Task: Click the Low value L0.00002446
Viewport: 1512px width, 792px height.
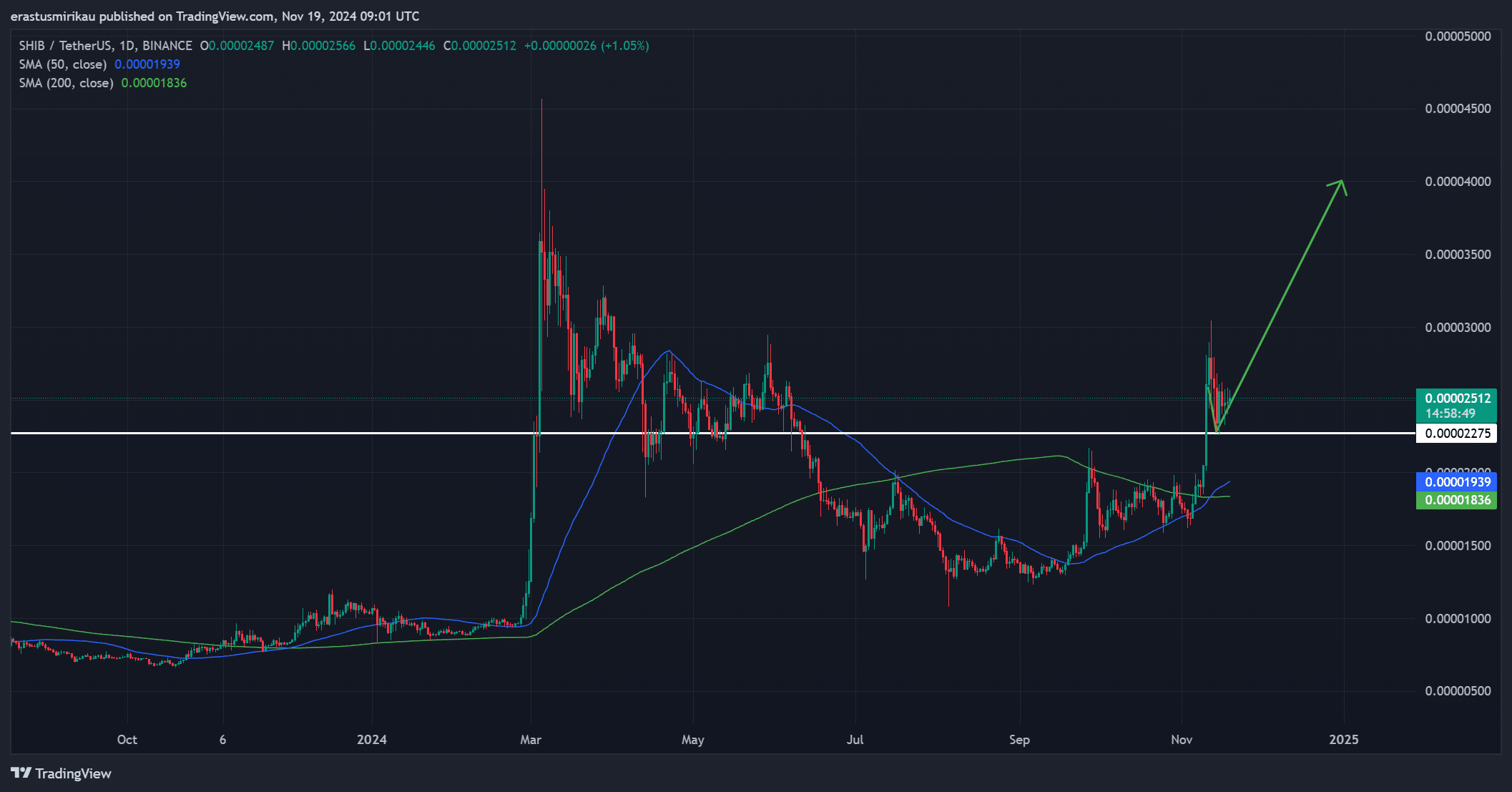Action: coord(399,46)
